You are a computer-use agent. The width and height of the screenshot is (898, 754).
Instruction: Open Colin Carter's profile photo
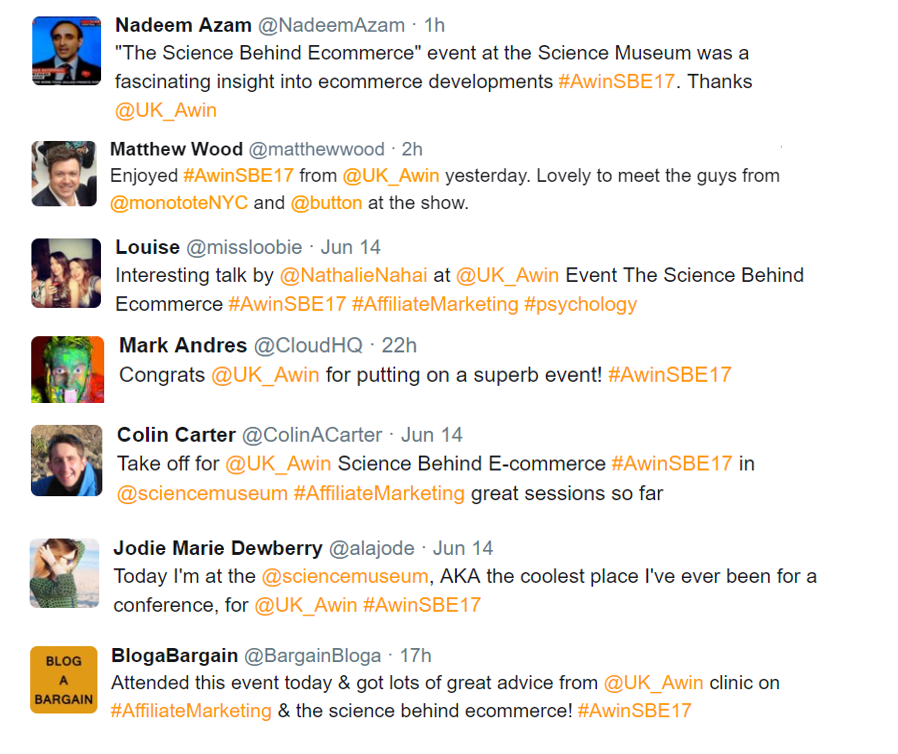coord(66,460)
